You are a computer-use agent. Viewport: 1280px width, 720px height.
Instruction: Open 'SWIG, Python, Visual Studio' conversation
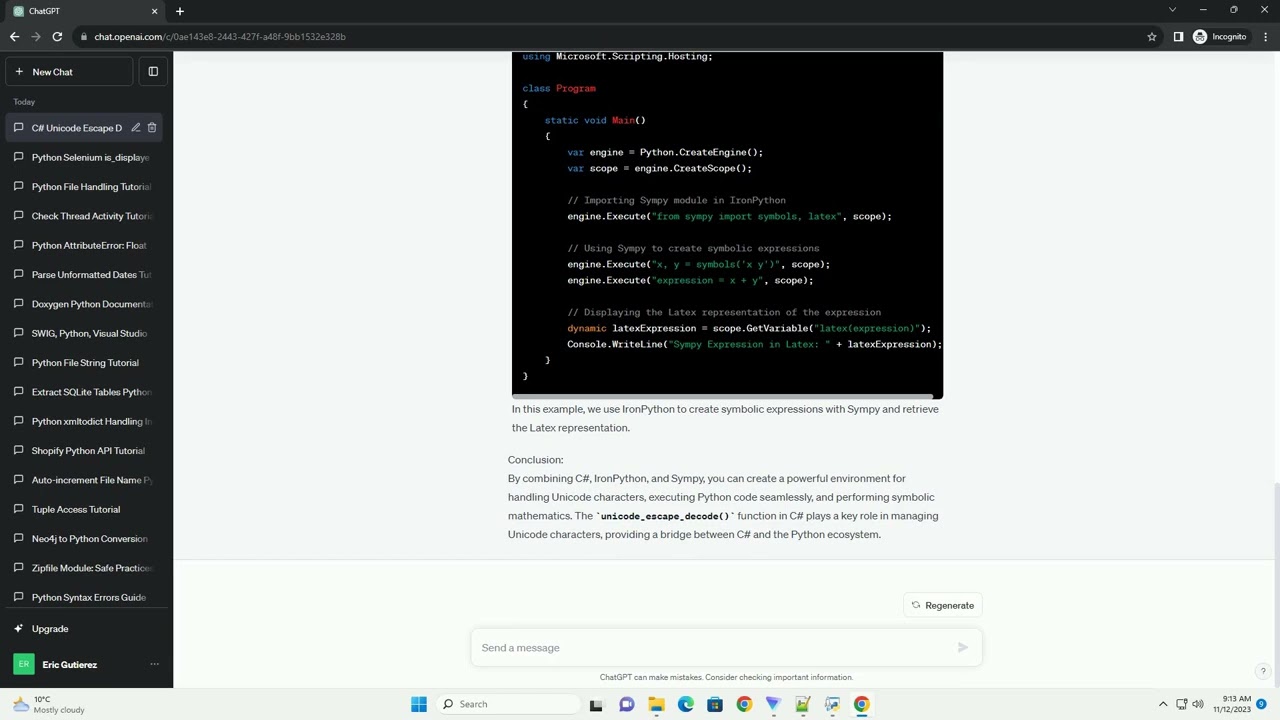pyautogui.click(x=86, y=333)
